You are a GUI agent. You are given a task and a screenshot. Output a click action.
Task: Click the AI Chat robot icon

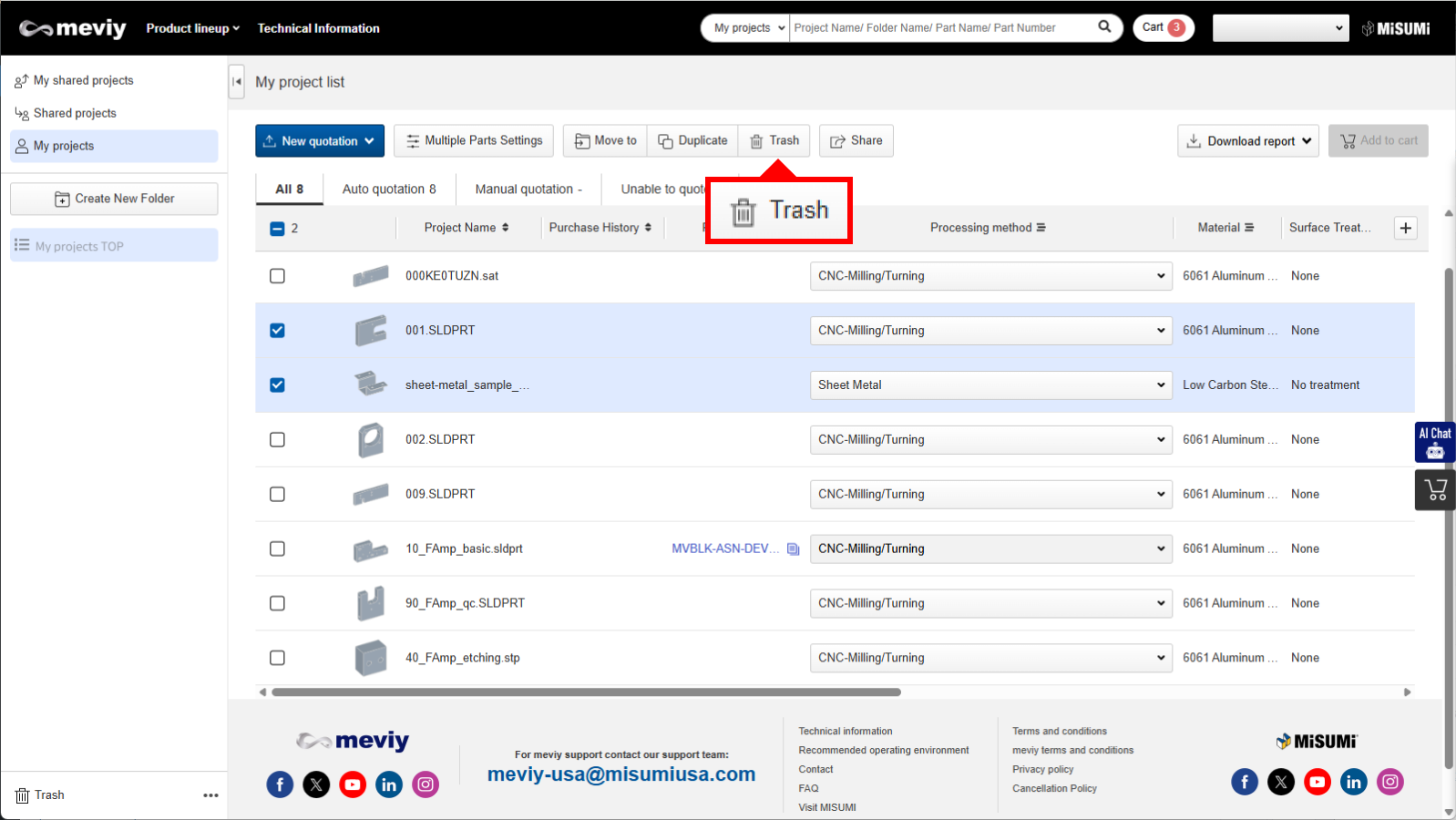pyautogui.click(x=1434, y=443)
